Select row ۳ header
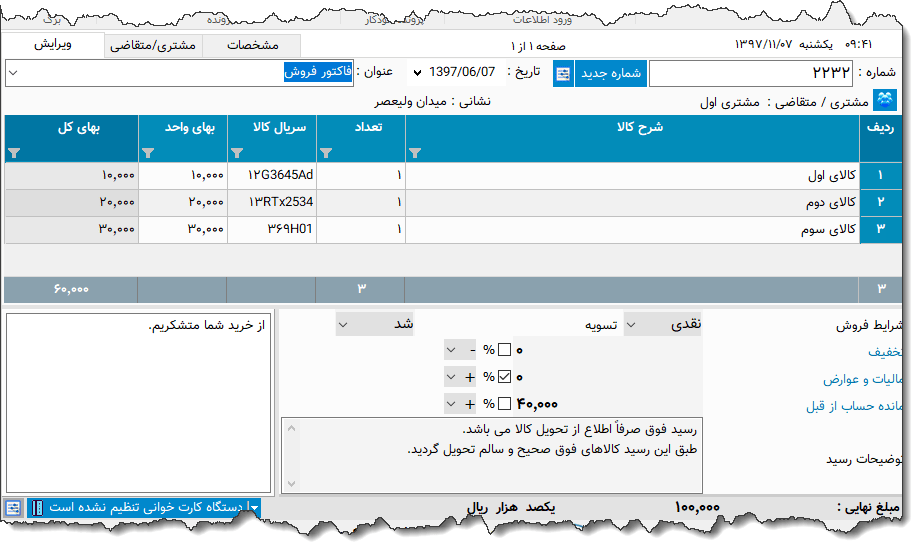 tap(881, 229)
